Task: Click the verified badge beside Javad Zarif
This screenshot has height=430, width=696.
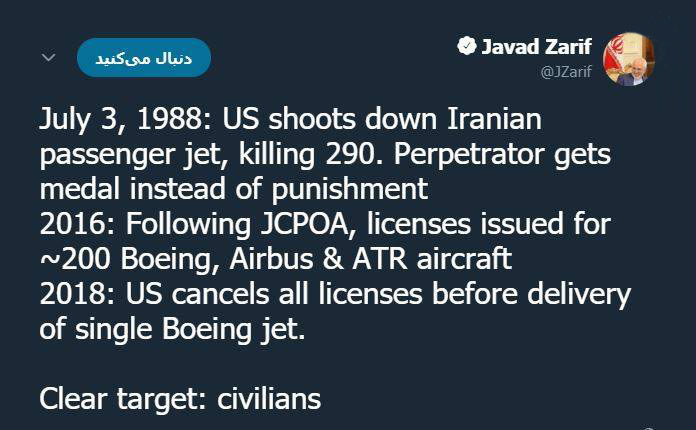Action: pos(467,46)
